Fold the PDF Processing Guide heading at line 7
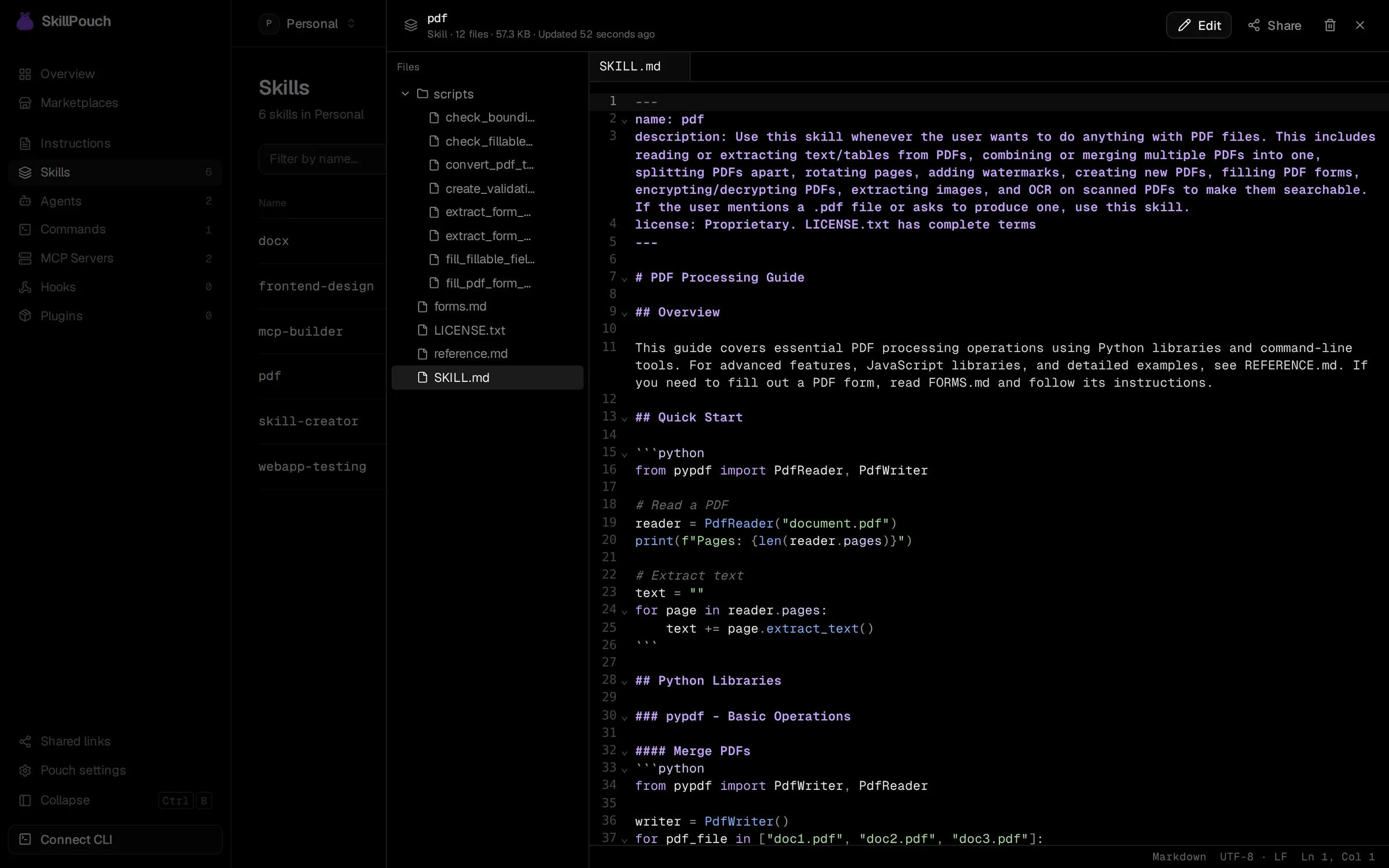 click(x=624, y=279)
